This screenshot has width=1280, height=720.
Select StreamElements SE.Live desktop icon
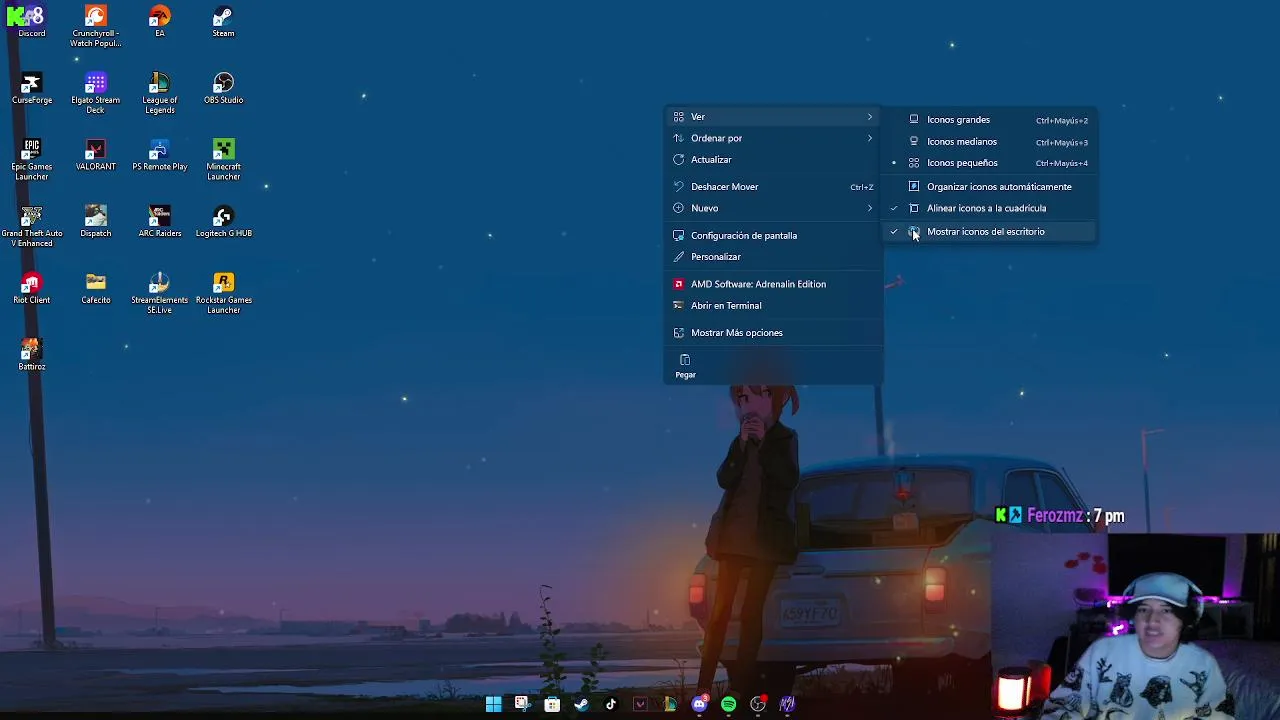click(160, 294)
